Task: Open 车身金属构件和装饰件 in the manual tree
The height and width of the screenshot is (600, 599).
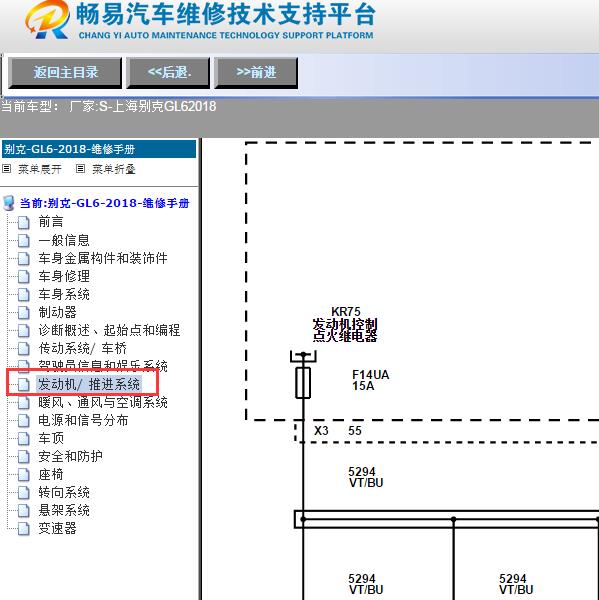Action: pyautogui.click(x=103, y=258)
